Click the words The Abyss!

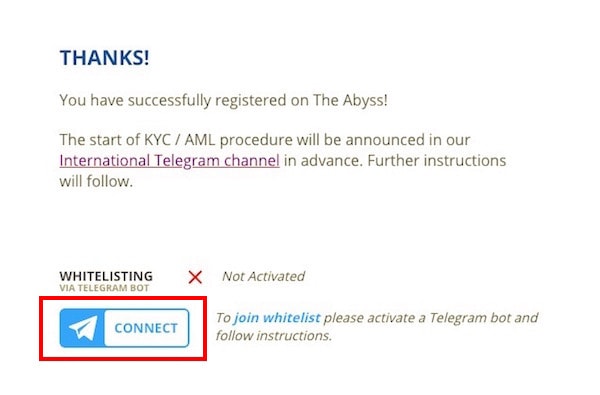[x=351, y=100]
